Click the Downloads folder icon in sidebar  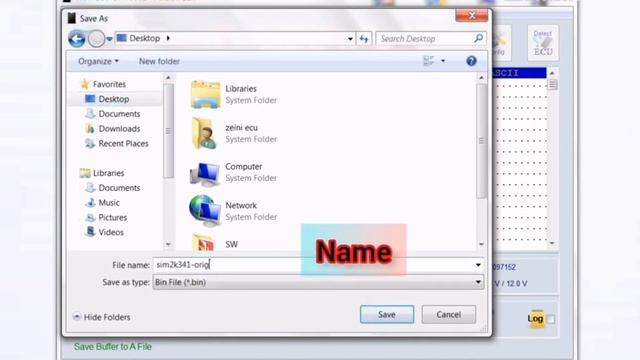click(x=90, y=129)
